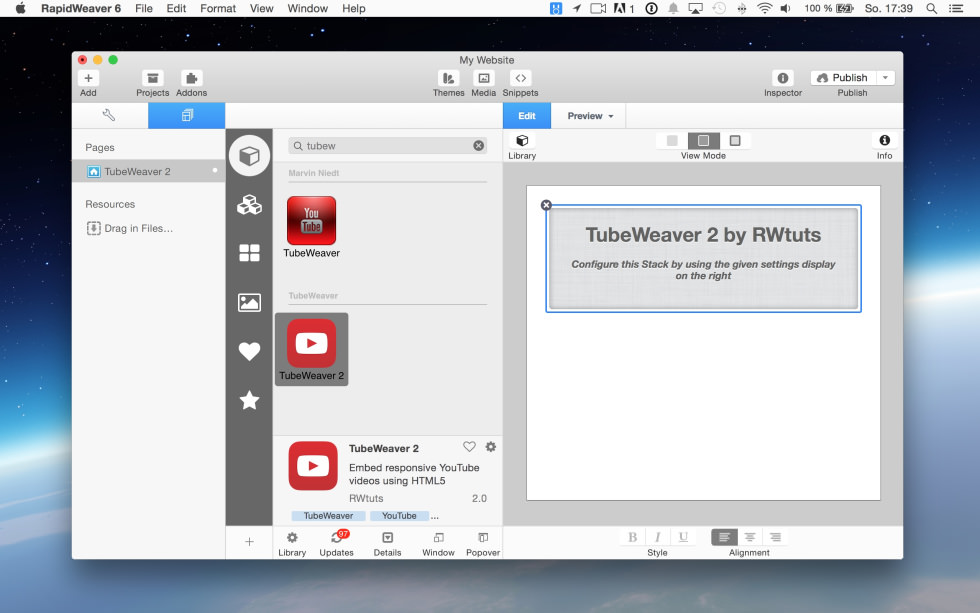
Task: Remove the TubeWeaver 2 stack with X
Action: tap(546, 205)
